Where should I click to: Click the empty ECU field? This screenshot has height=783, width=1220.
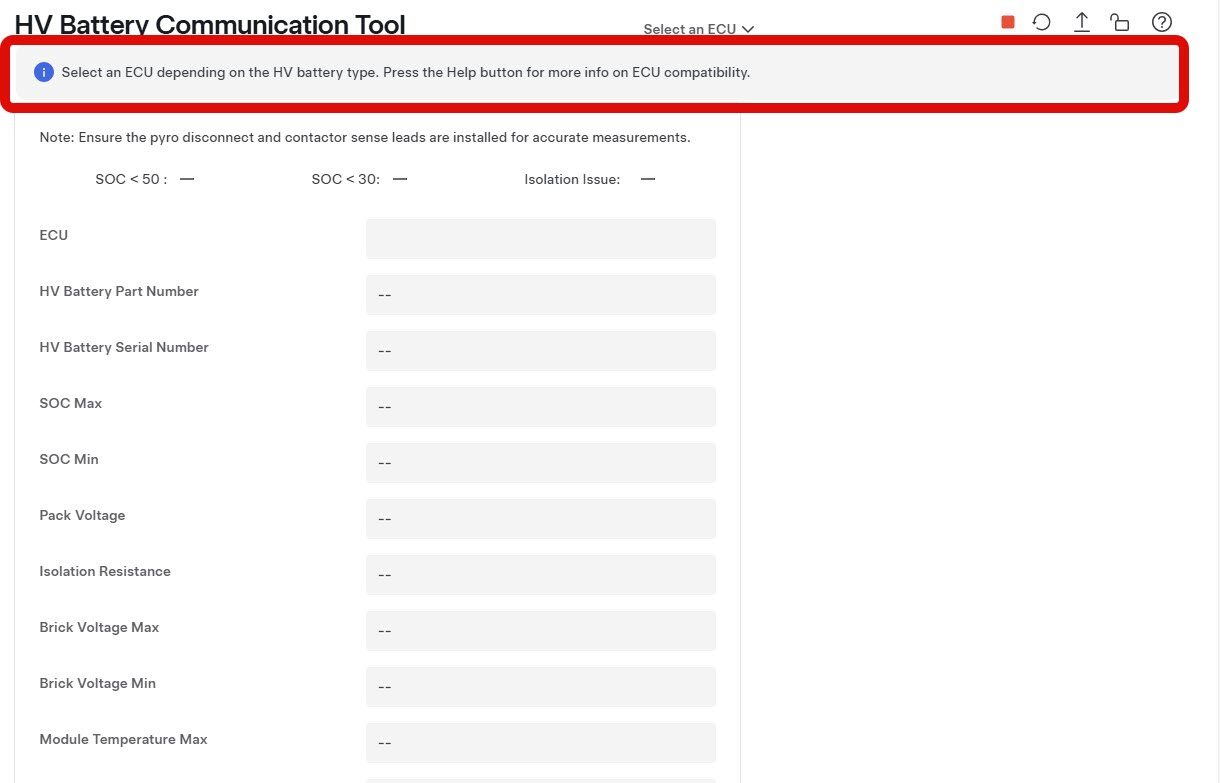click(x=540, y=239)
